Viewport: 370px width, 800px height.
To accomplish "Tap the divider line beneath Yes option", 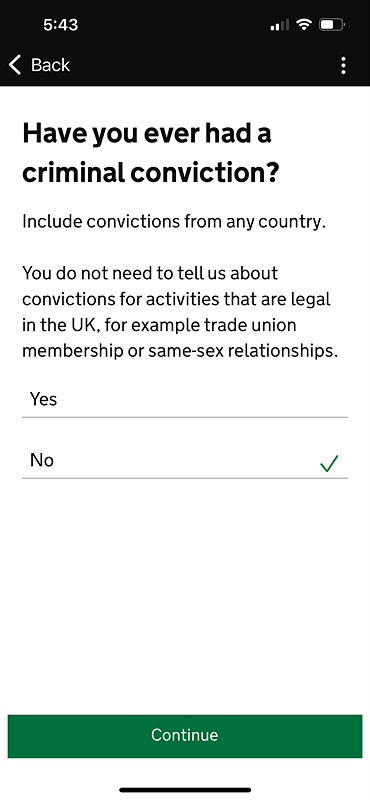I will click(x=185, y=417).
